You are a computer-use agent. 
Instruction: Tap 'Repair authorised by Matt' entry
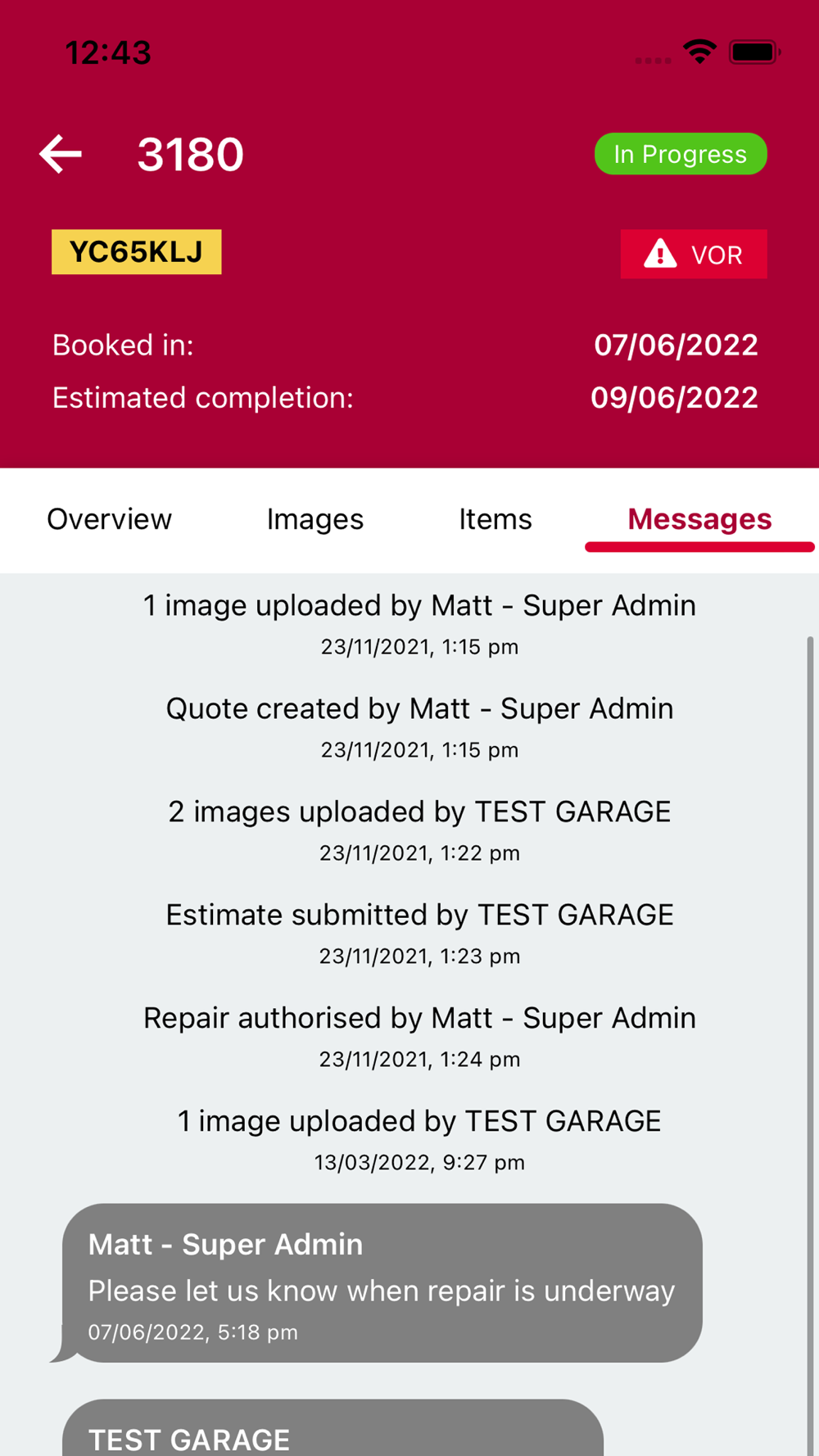coord(419,1019)
